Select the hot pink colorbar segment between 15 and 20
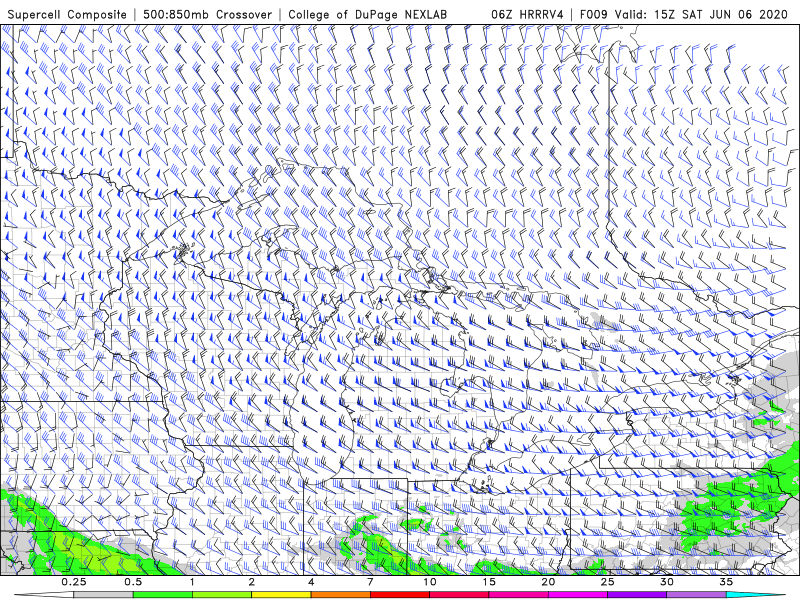Viewport: 800px width, 600px height. tap(518, 595)
